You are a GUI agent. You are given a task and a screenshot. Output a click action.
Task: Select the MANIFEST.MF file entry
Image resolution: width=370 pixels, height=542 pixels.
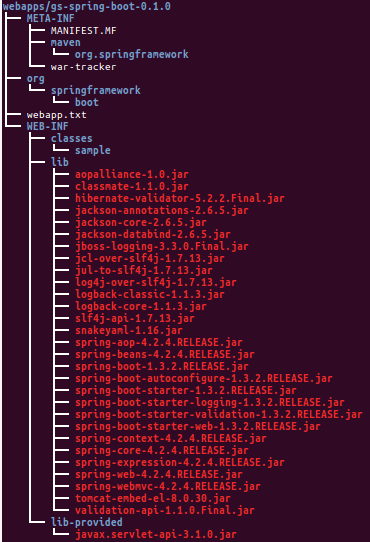coord(83,30)
